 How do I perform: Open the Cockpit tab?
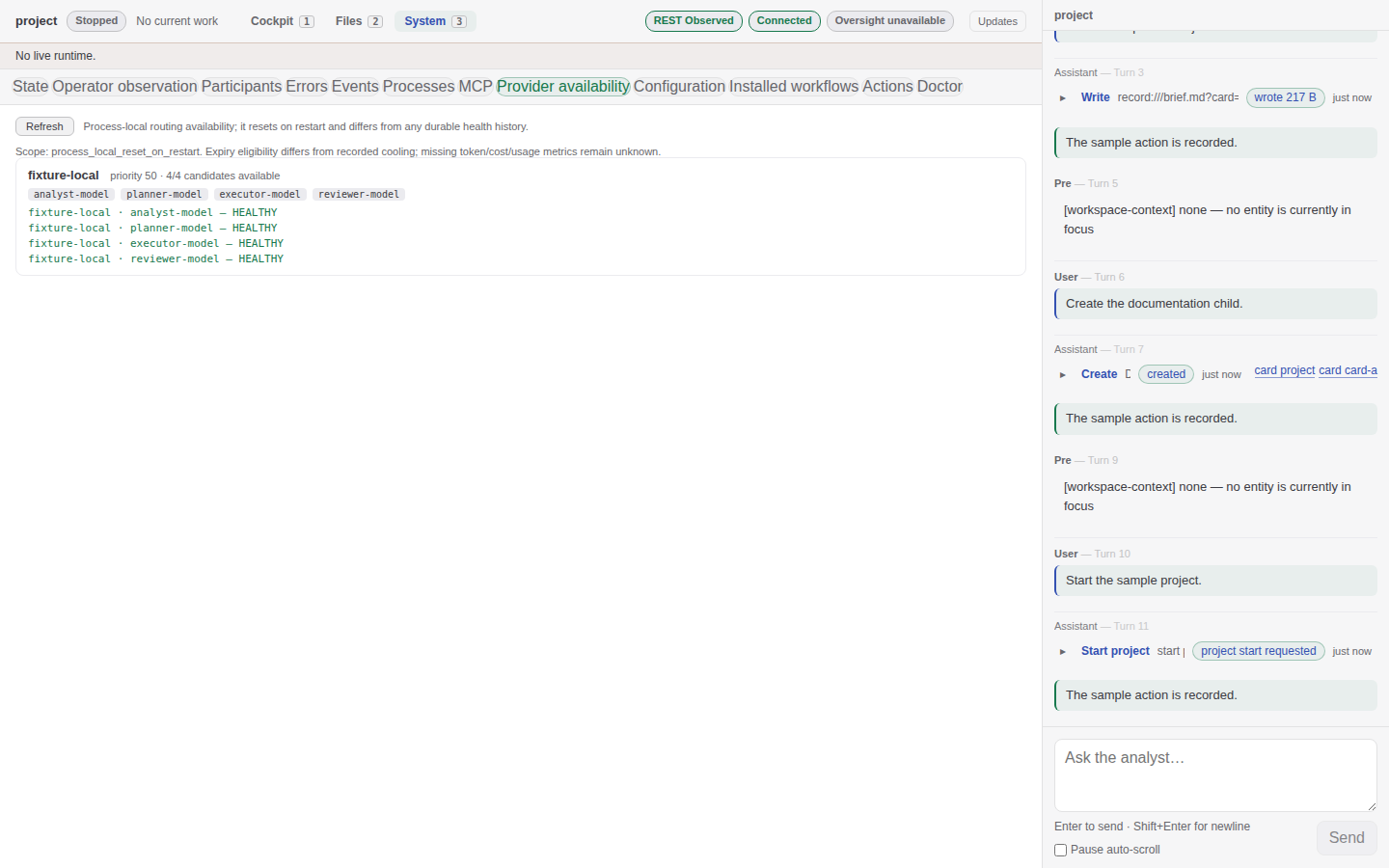pyautogui.click(x=282, y=21)
